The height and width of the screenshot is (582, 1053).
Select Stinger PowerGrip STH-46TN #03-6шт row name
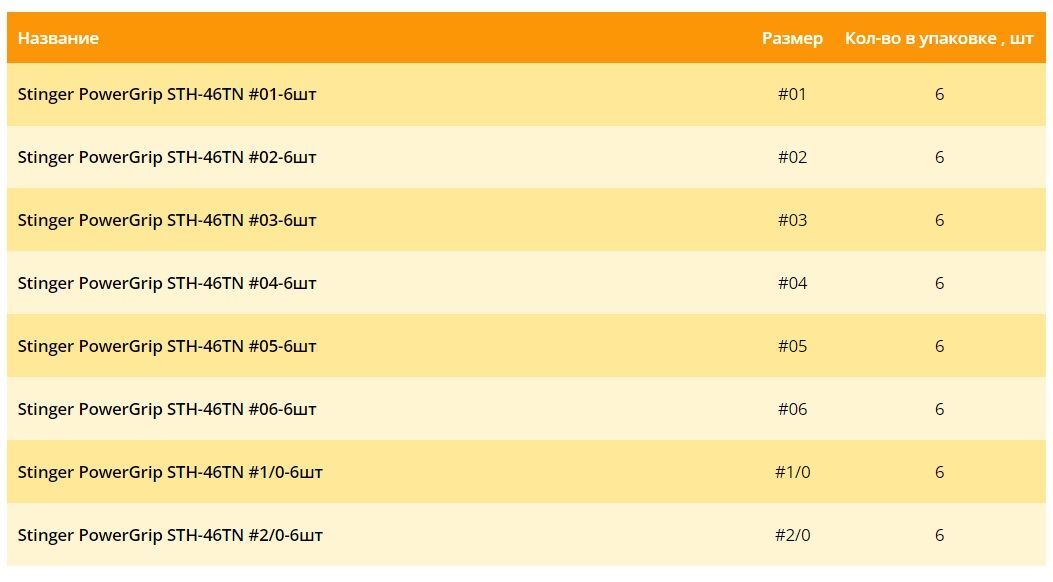(167, 220)
